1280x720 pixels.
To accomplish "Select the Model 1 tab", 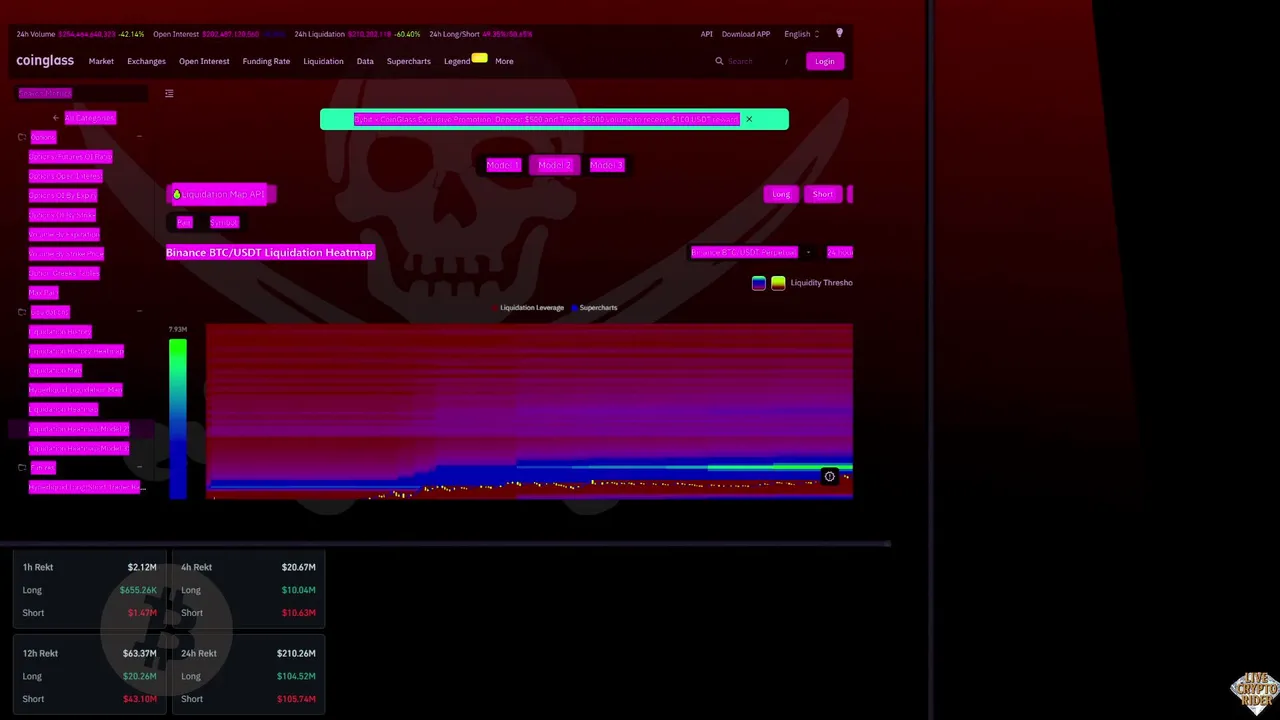I will pos(502,165).
